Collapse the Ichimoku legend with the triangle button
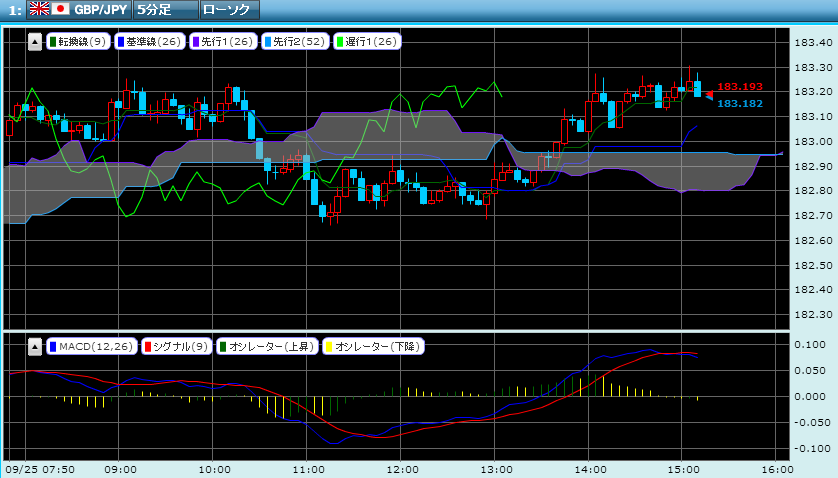Viewport: 838px width, 478px height. coord(35,42)
